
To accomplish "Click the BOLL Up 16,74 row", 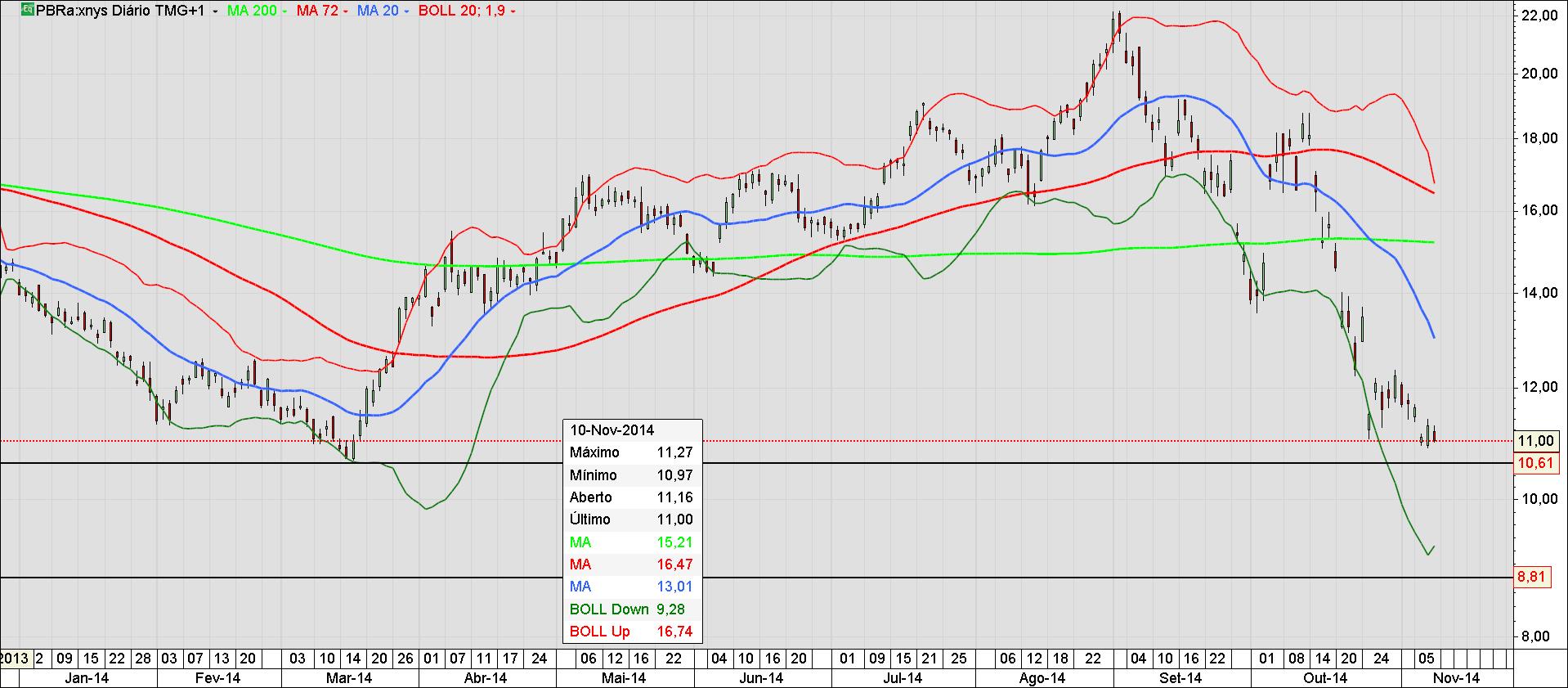I will click(x=632, y=632).
